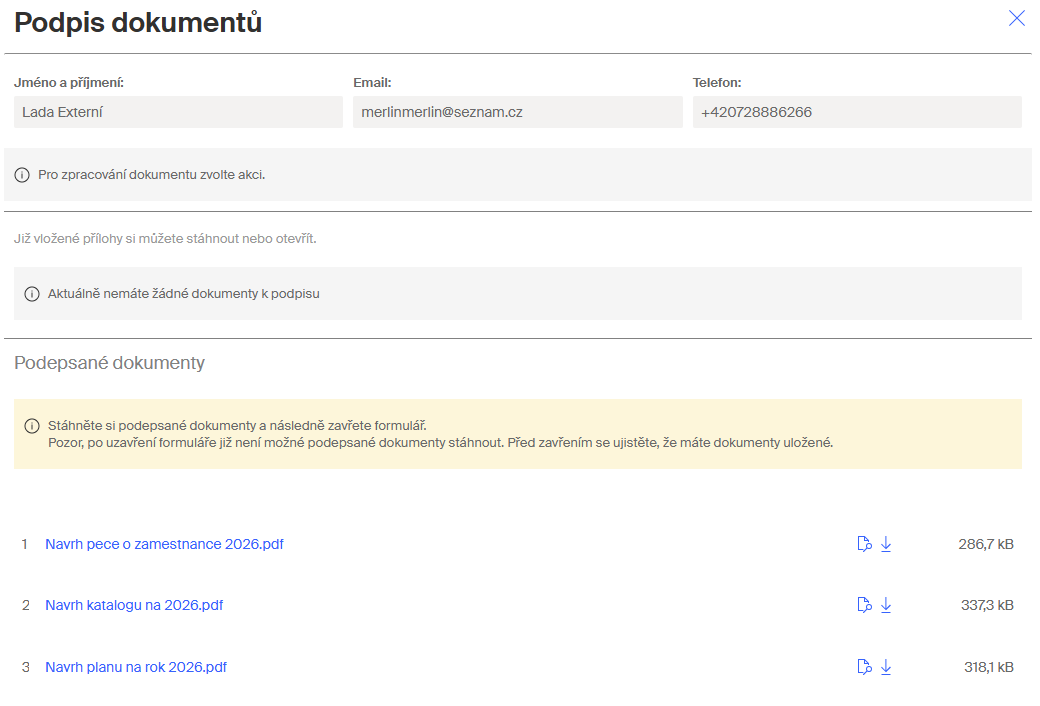Click info icon beside Aktuálně nemáte žádné dokumenty

(32, 294)
